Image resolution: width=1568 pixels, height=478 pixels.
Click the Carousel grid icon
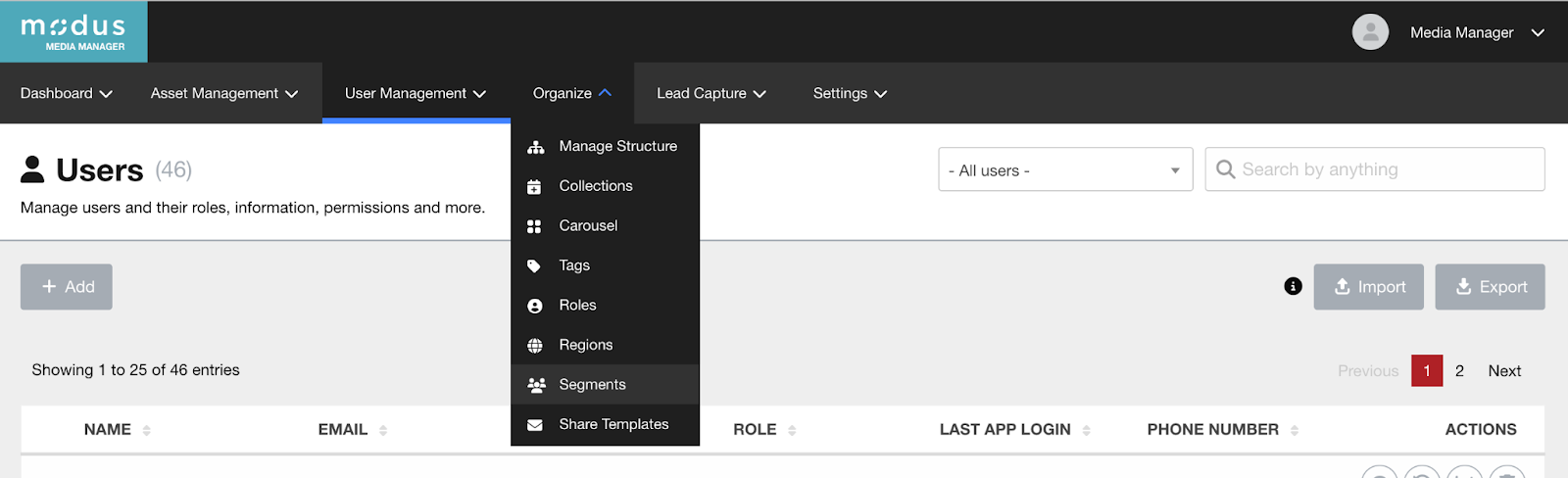point(534,226)
